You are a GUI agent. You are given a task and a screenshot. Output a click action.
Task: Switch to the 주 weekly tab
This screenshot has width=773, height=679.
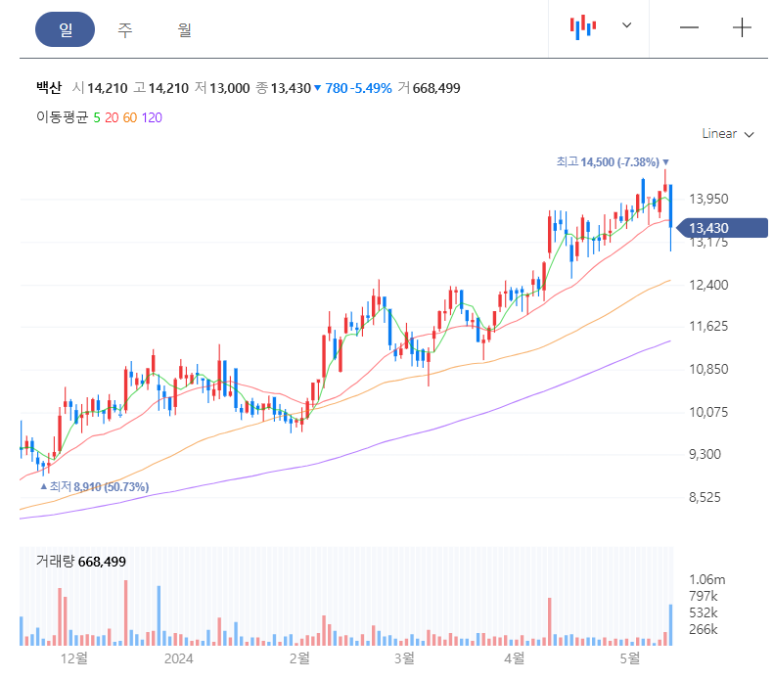coord(125,29)
